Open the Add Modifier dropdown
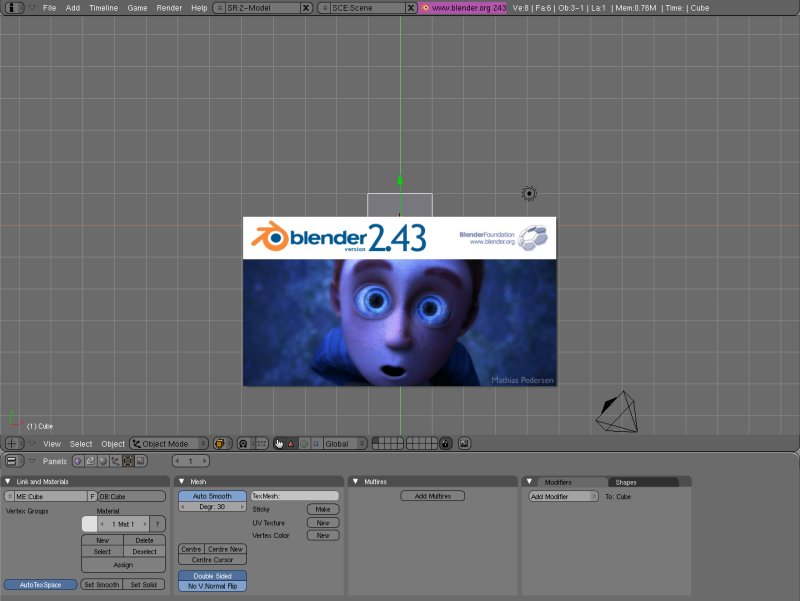The width and height of the screenshot is (800, 601). [x=563, y=496]
